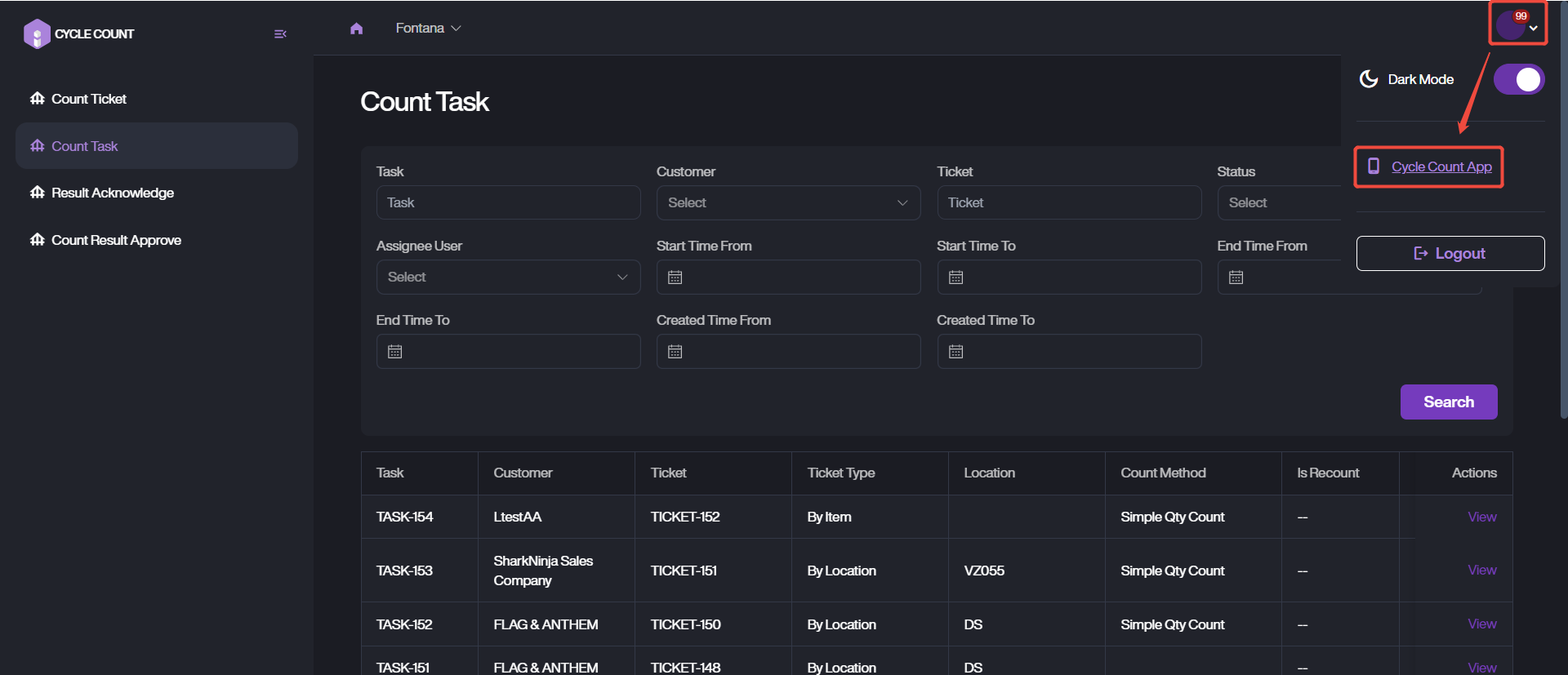Viewport: 1568px width, 675px height.
Task: Click the Search button
Action: pyautogui.click(x=1448, y=402)
